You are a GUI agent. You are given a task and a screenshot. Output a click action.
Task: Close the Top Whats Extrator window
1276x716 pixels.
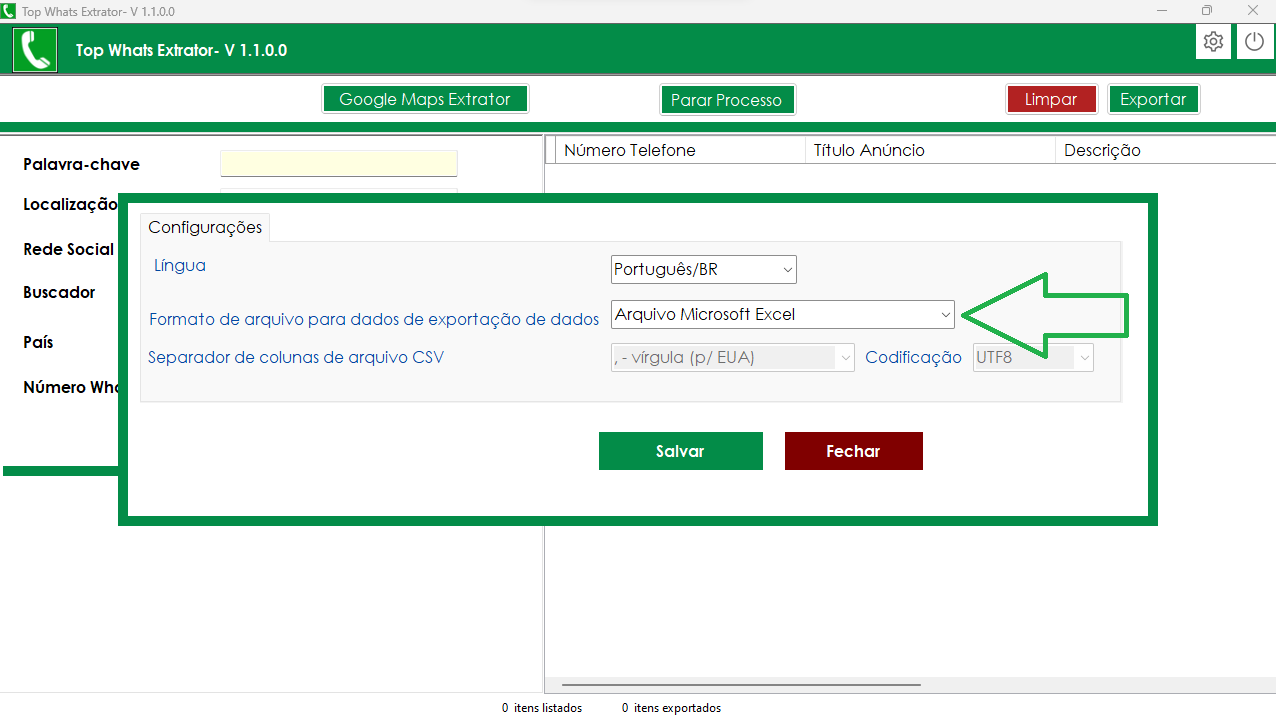pos(1253,10)
